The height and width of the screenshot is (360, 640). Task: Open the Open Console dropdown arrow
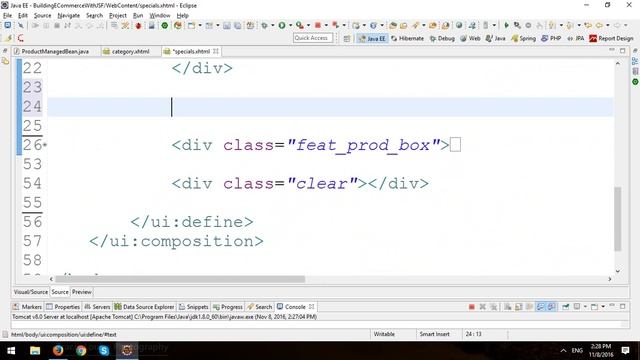pos(603,307)
